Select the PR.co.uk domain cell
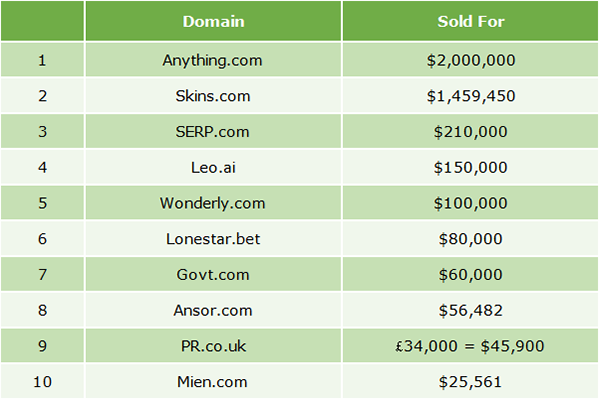Image resolution: width=600 pixels, height=400 pixels. point(213,345)
